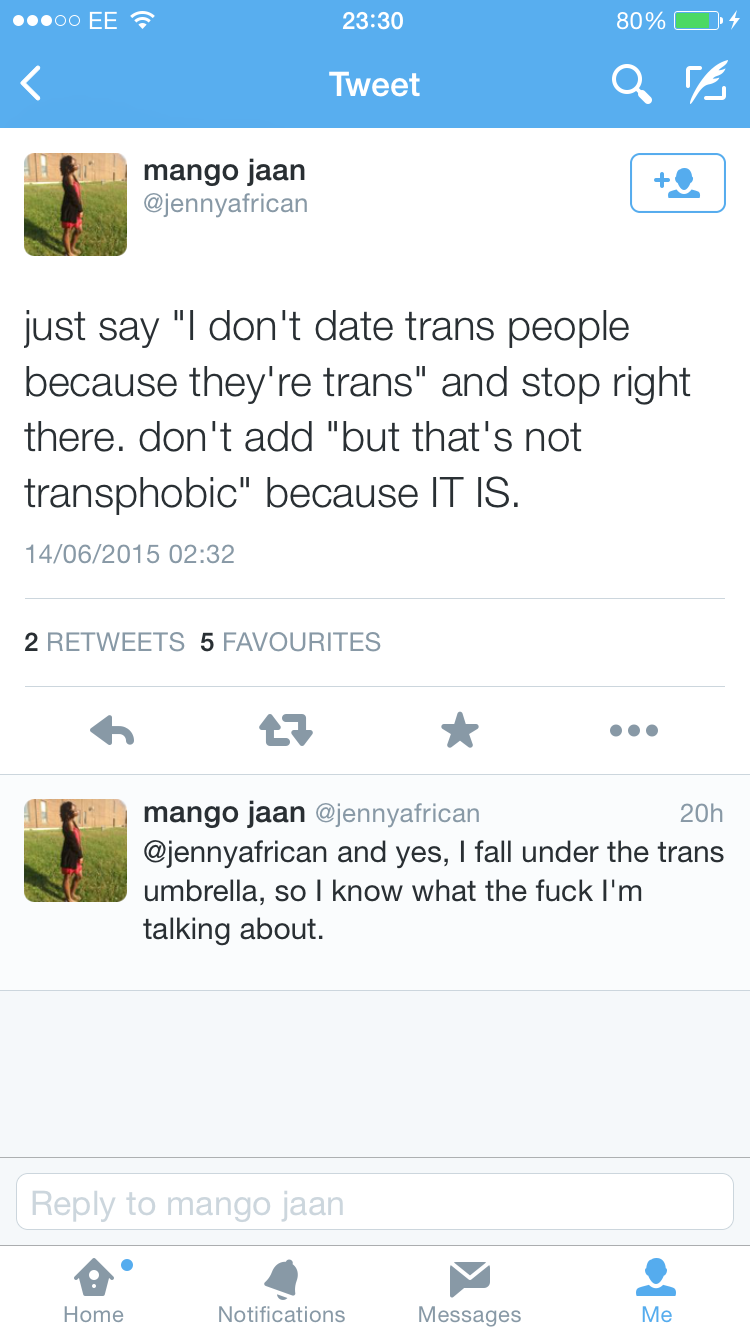Open the Home tab

93,1291
